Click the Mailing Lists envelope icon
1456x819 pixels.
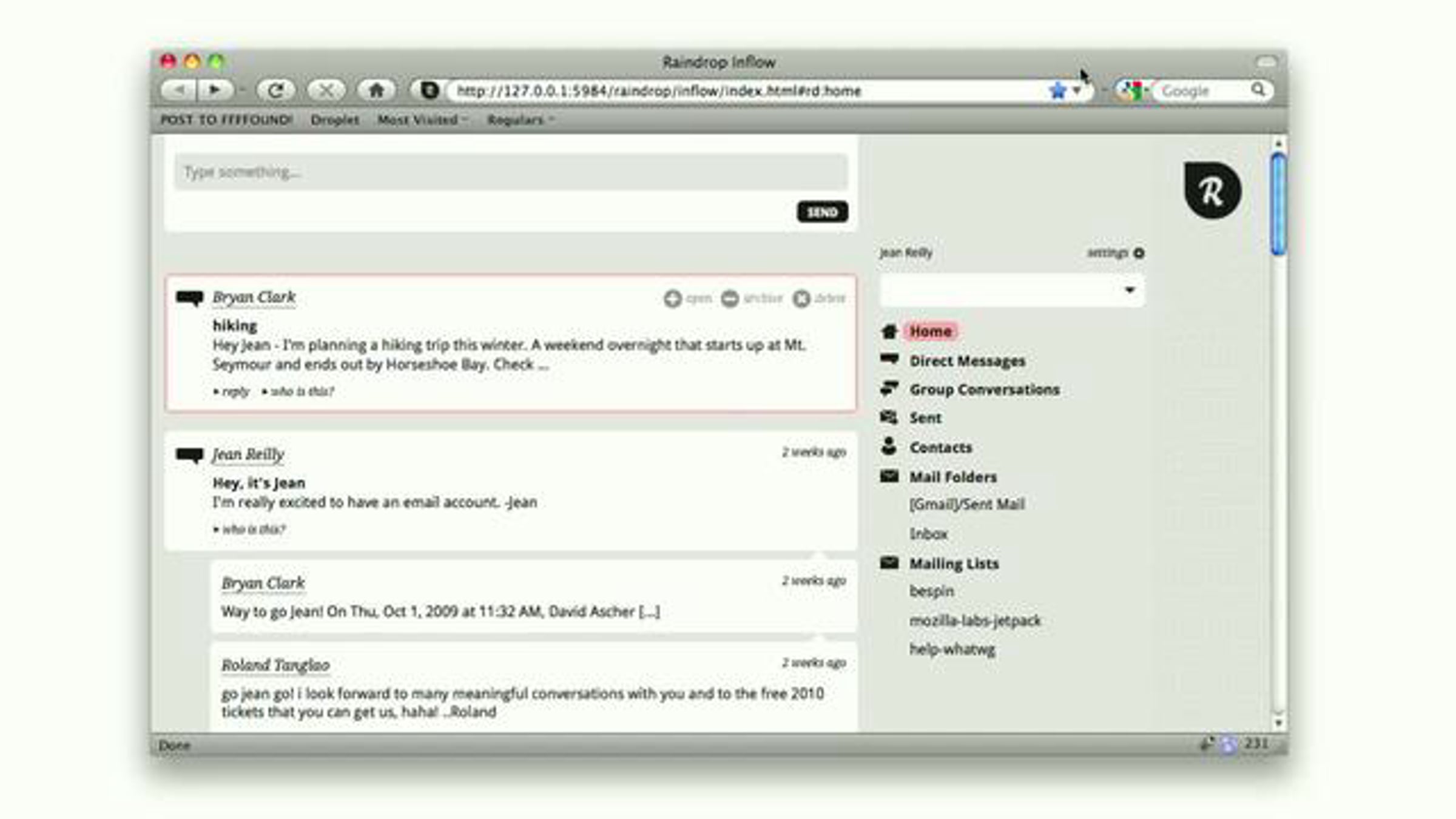889,562
